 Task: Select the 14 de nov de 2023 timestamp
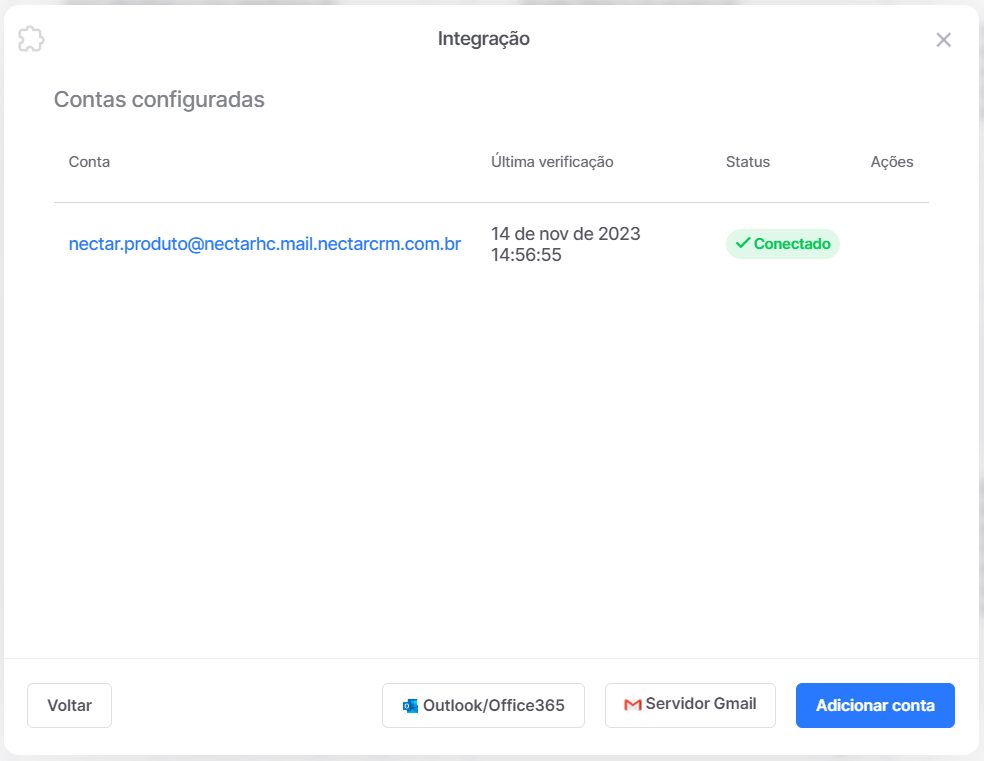pos(565,244)
